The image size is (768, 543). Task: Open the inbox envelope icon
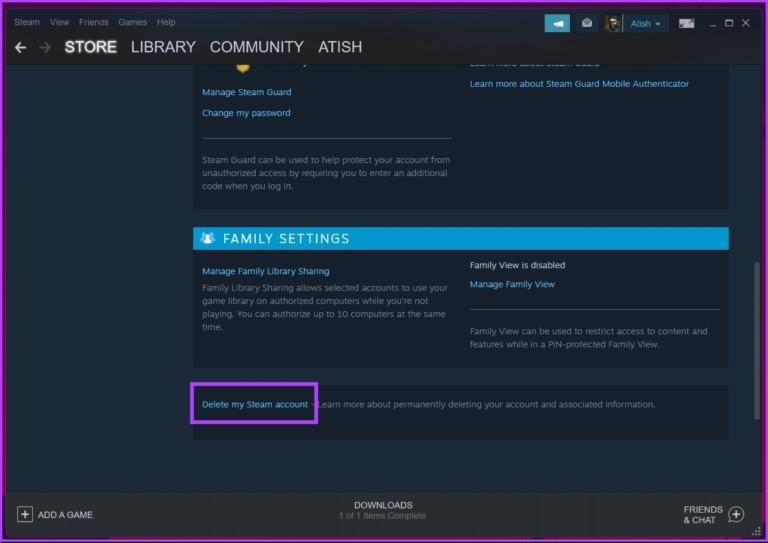point(587,23)
